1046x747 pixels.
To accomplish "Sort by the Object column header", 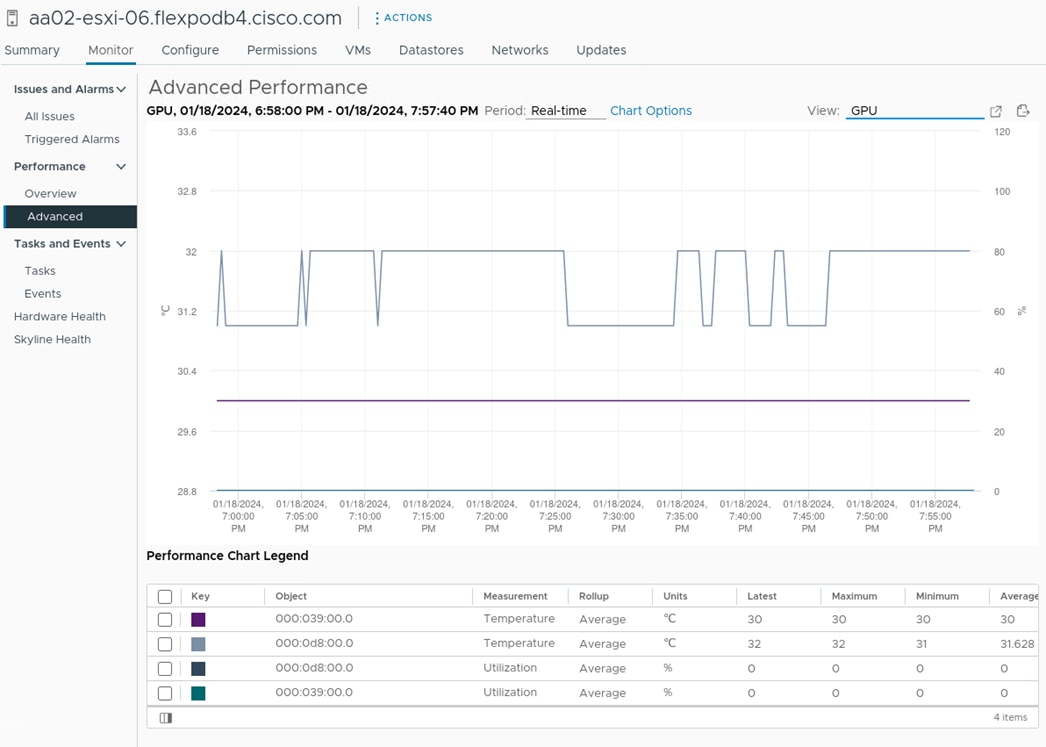I will [x=291, y=596].
